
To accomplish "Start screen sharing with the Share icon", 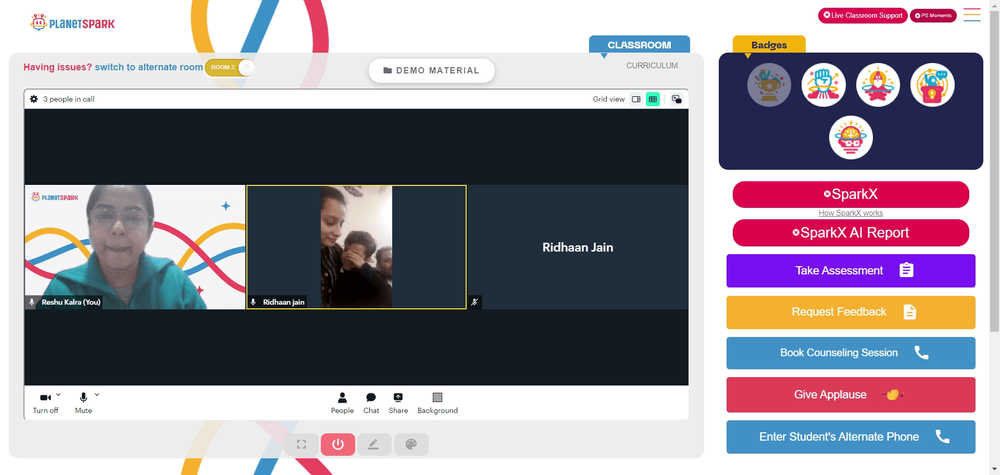I will [x=398, y=403].
